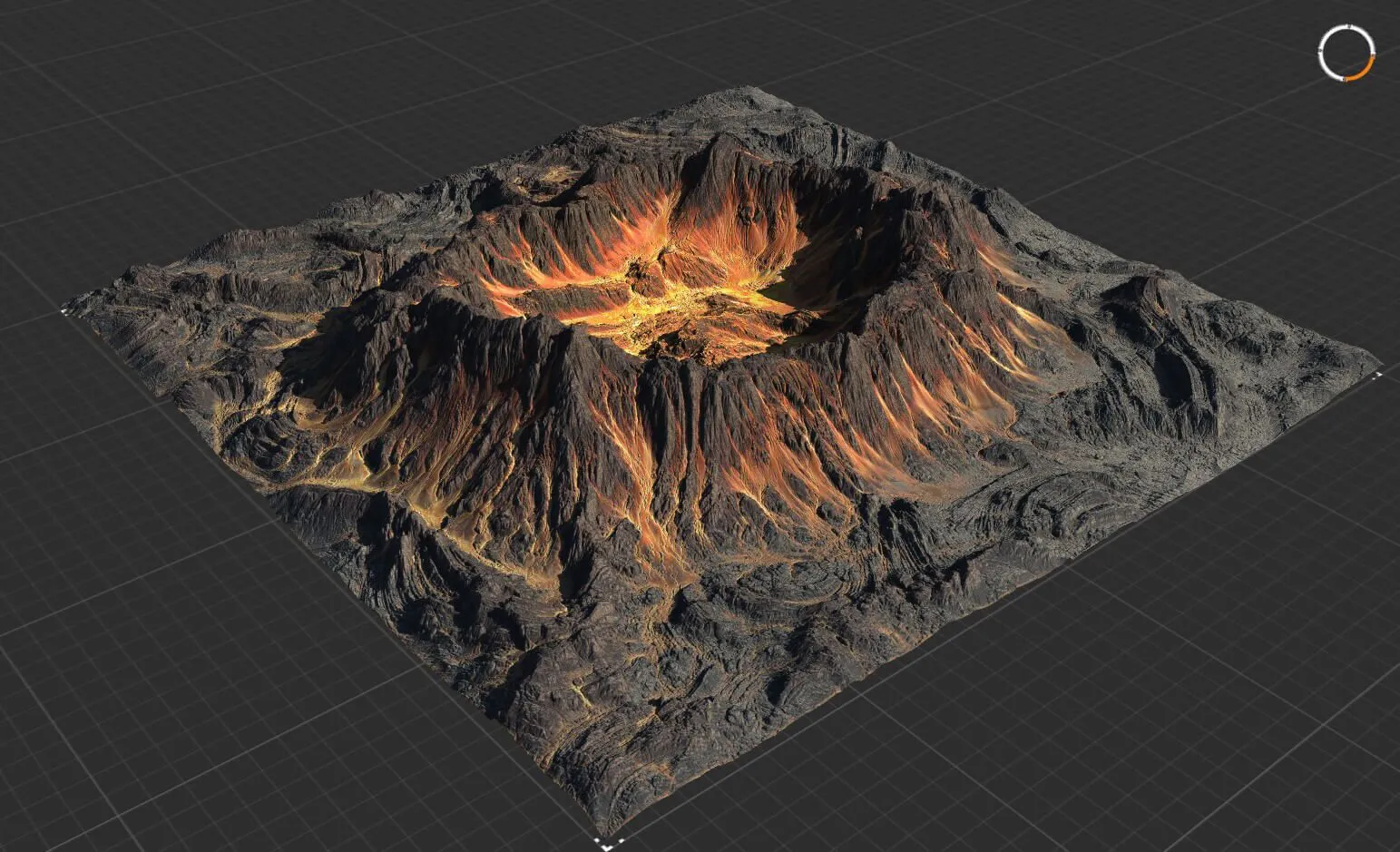The image size is (1400, 852).
Task: Click the far top corner tip of the terrain
Action: (749, 89)
